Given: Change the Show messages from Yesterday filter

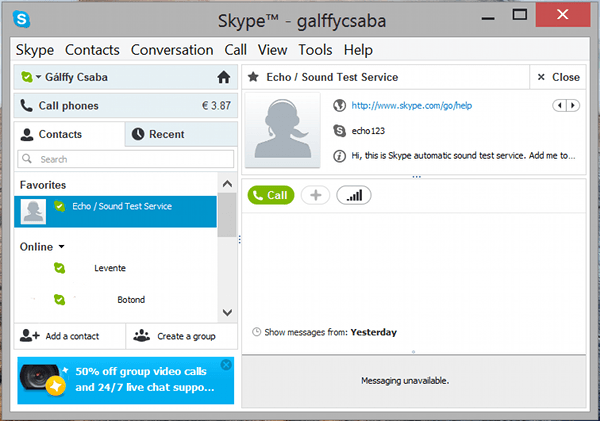Looking at the screenshot, I should (x=373, y=332).
